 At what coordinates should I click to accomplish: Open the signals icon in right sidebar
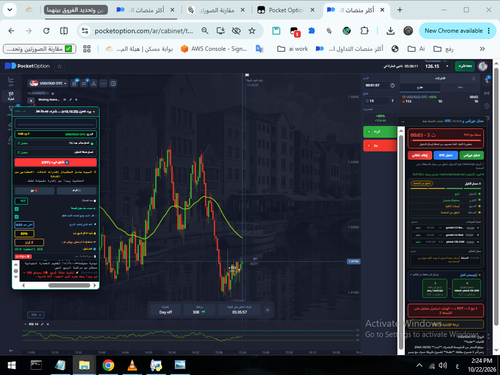pos(487,93)
